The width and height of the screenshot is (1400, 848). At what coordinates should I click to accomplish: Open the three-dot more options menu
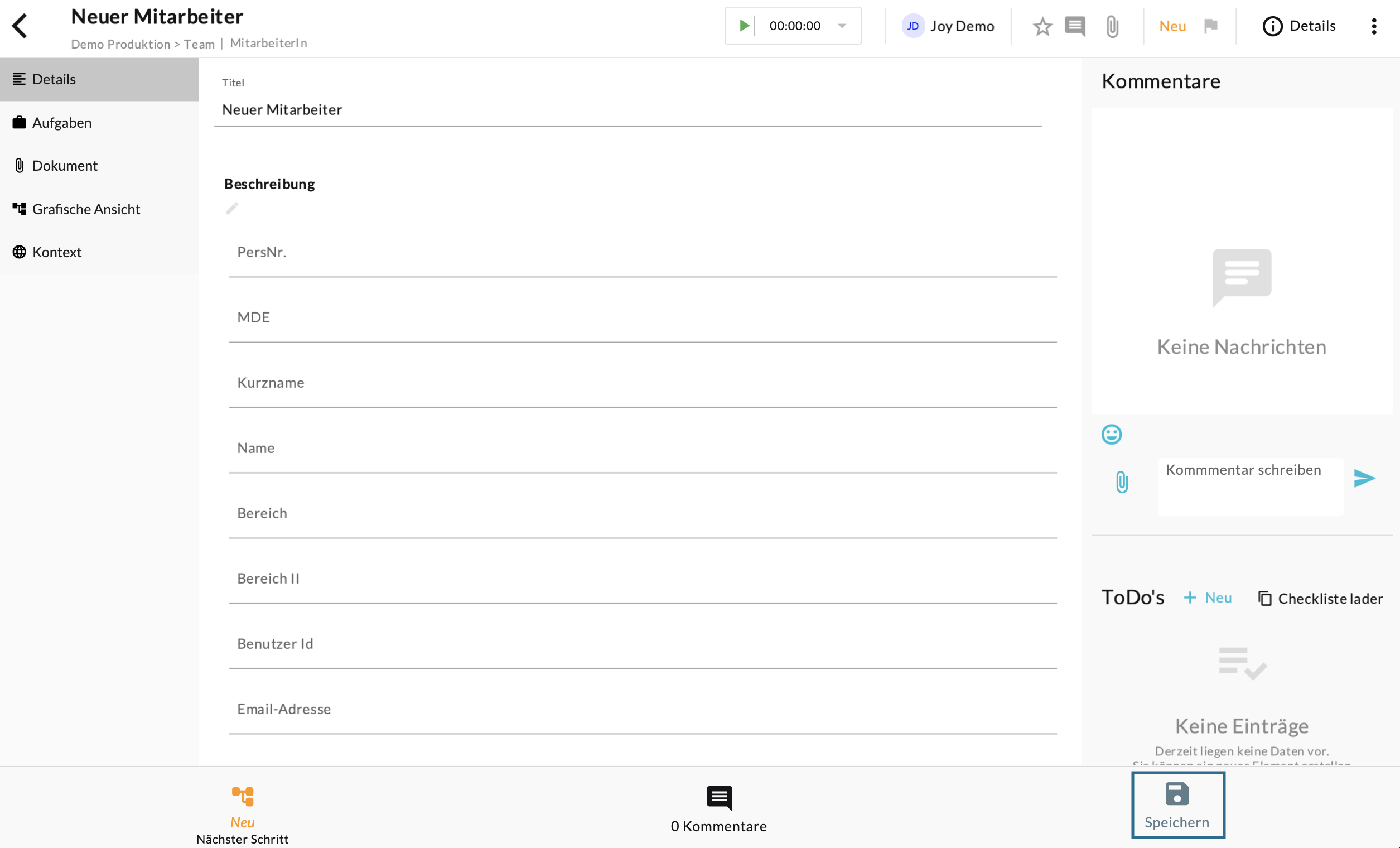[x=1374, y=26]
